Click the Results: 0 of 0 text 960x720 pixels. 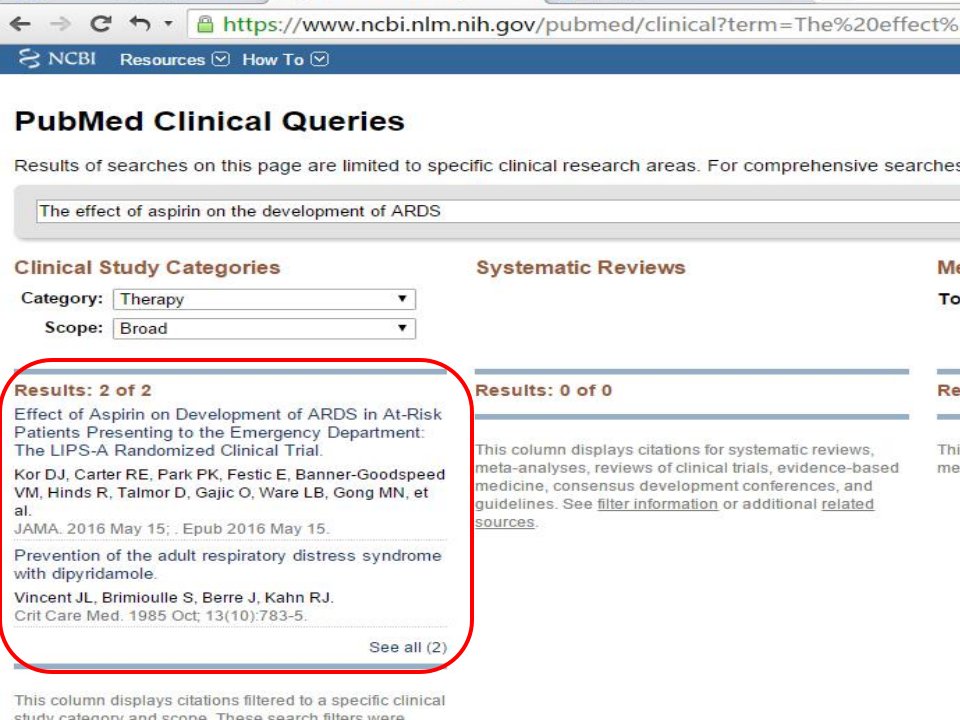tap(543, 390)
